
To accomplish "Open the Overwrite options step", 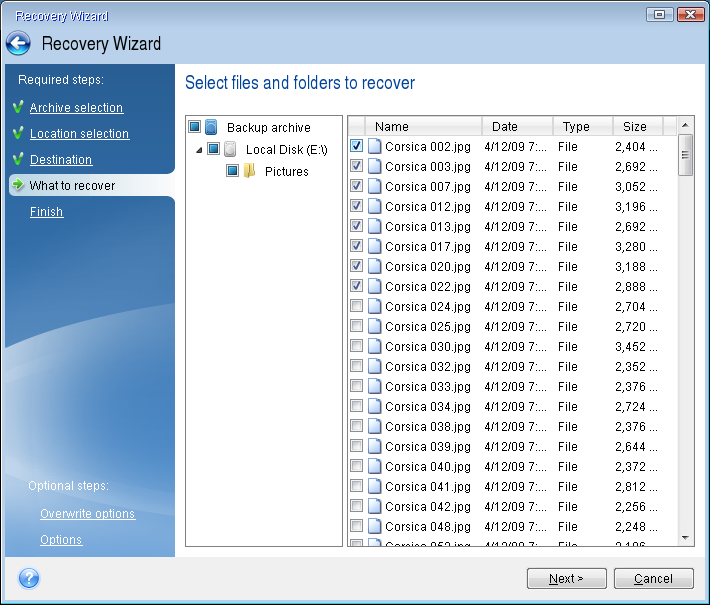I will [87, 514].
